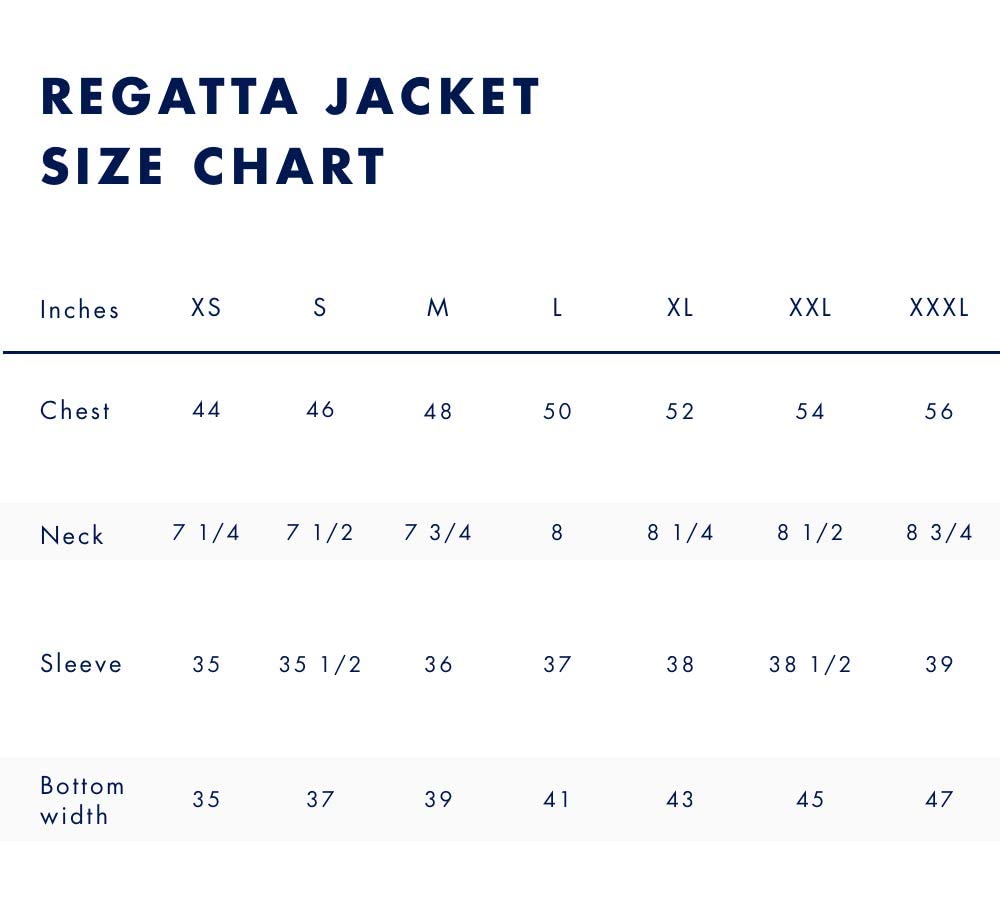Select chest measurement 50 for size L
This screenshot has height=914, width=1000.
pyautogui.click(x=557, y=411)
